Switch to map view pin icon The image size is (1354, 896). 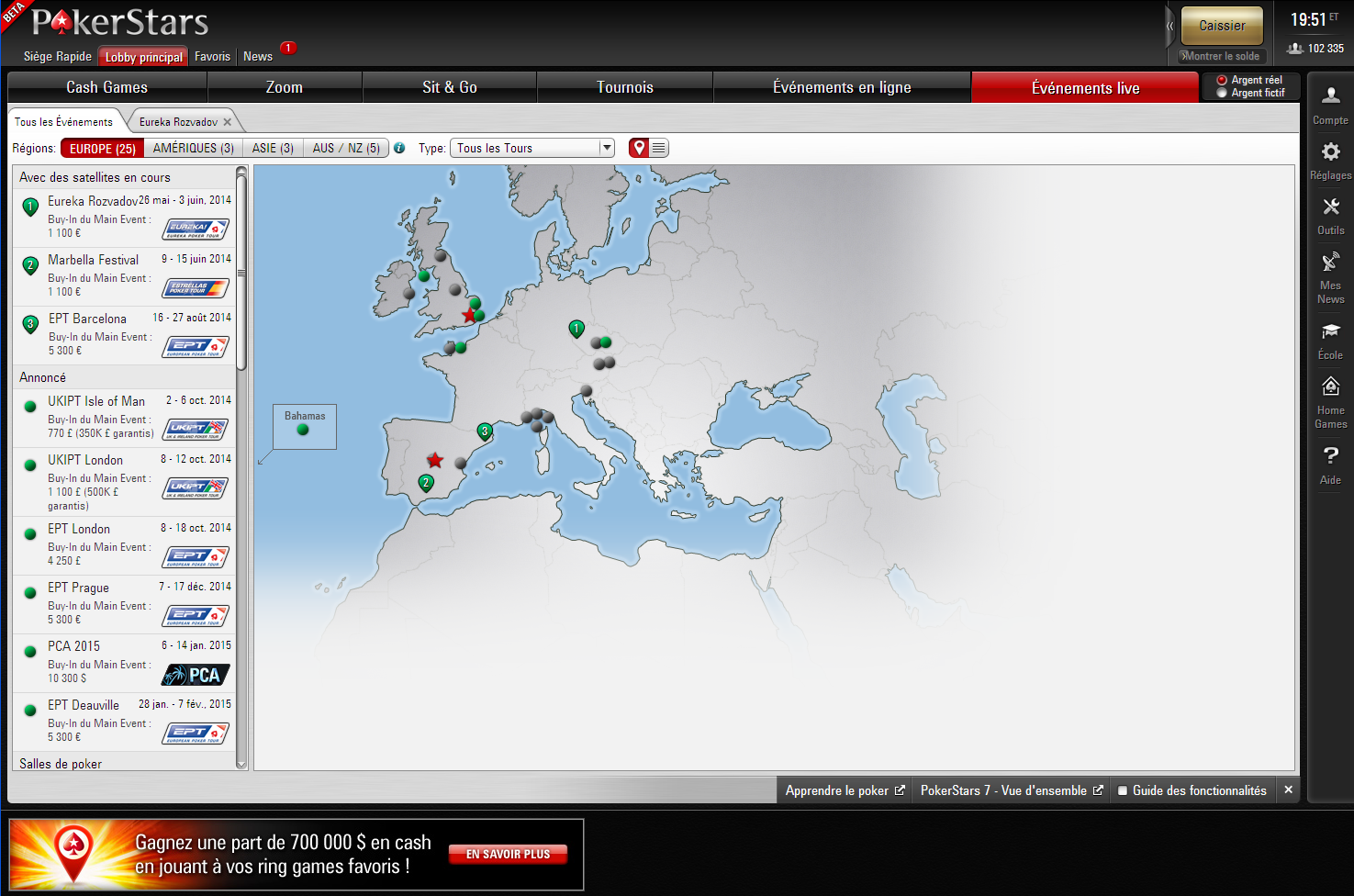click(x=639, y=148)
